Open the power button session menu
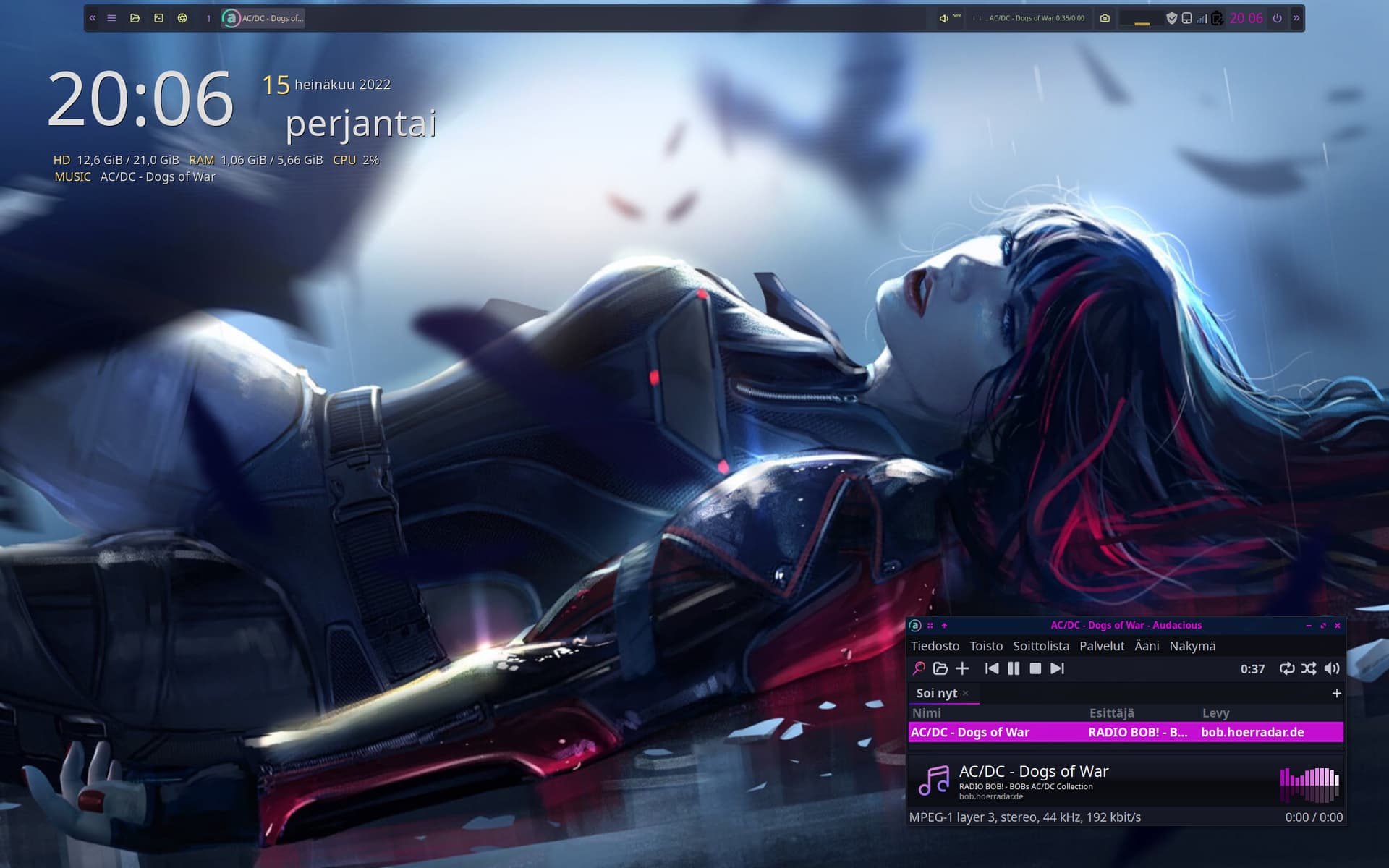 (1277, 18)
